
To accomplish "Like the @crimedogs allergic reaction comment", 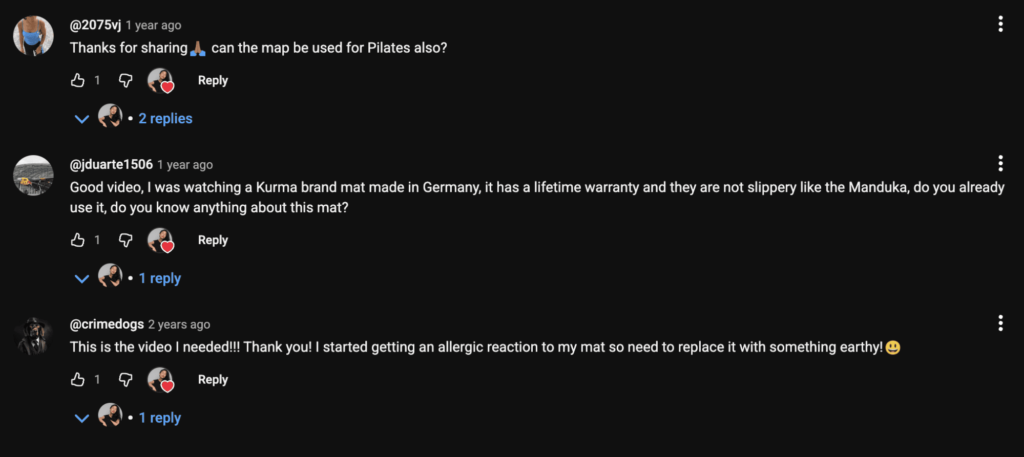I will [x=78, y=379].
